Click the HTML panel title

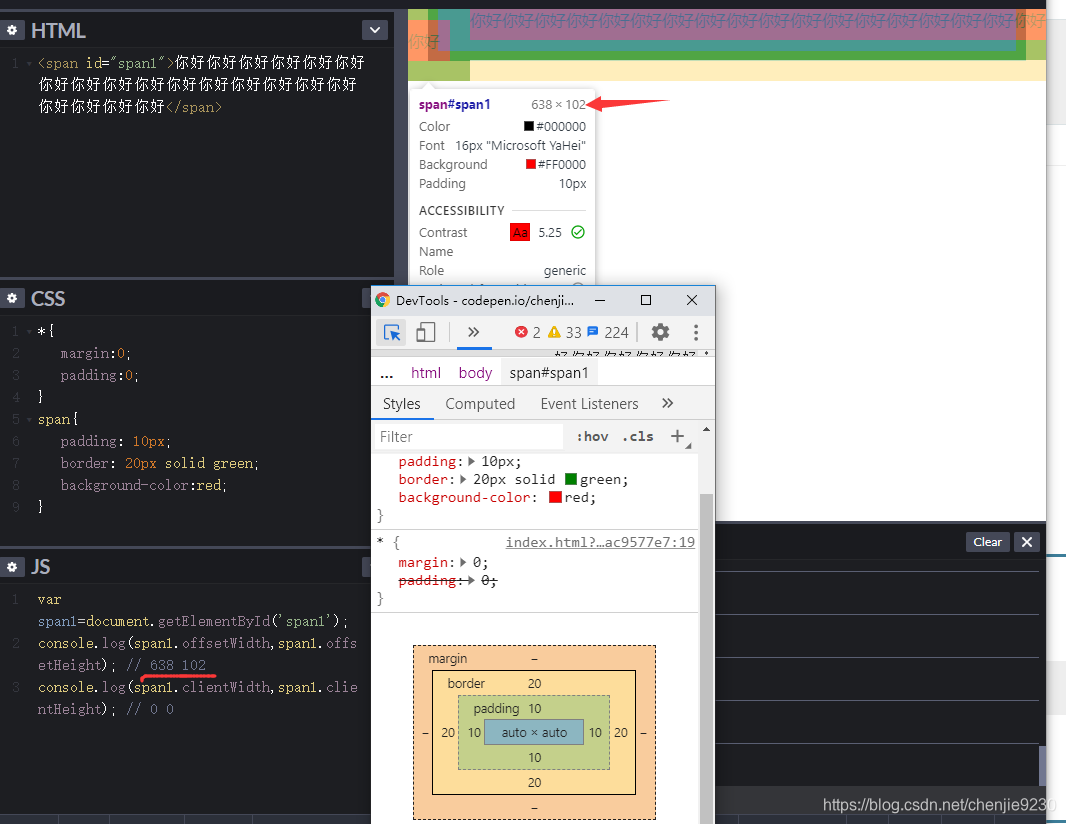tap(58, 31)
